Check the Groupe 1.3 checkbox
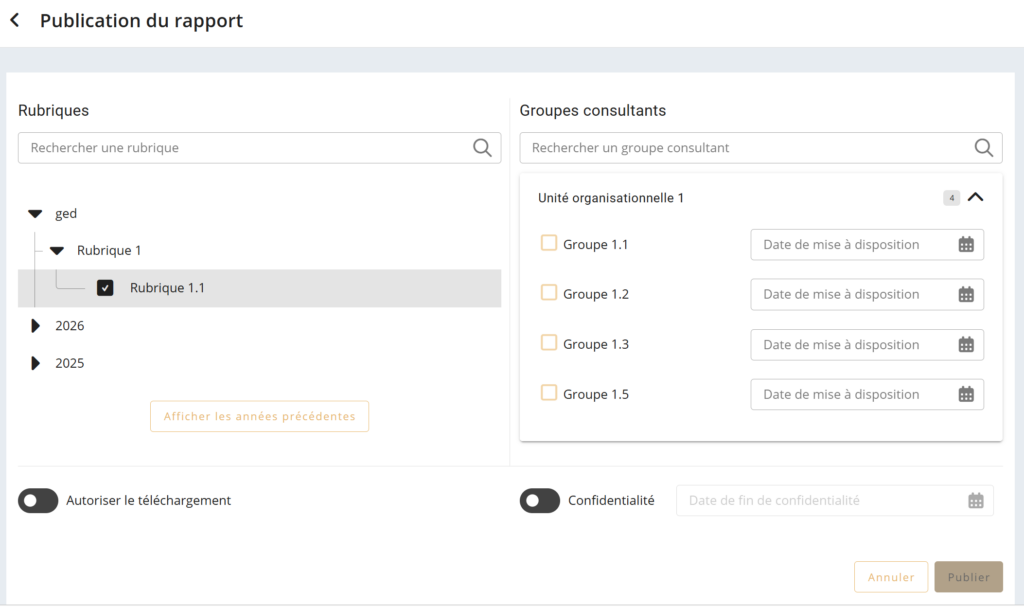This screenshot has height=607, width=1024. tap(549, 343)
